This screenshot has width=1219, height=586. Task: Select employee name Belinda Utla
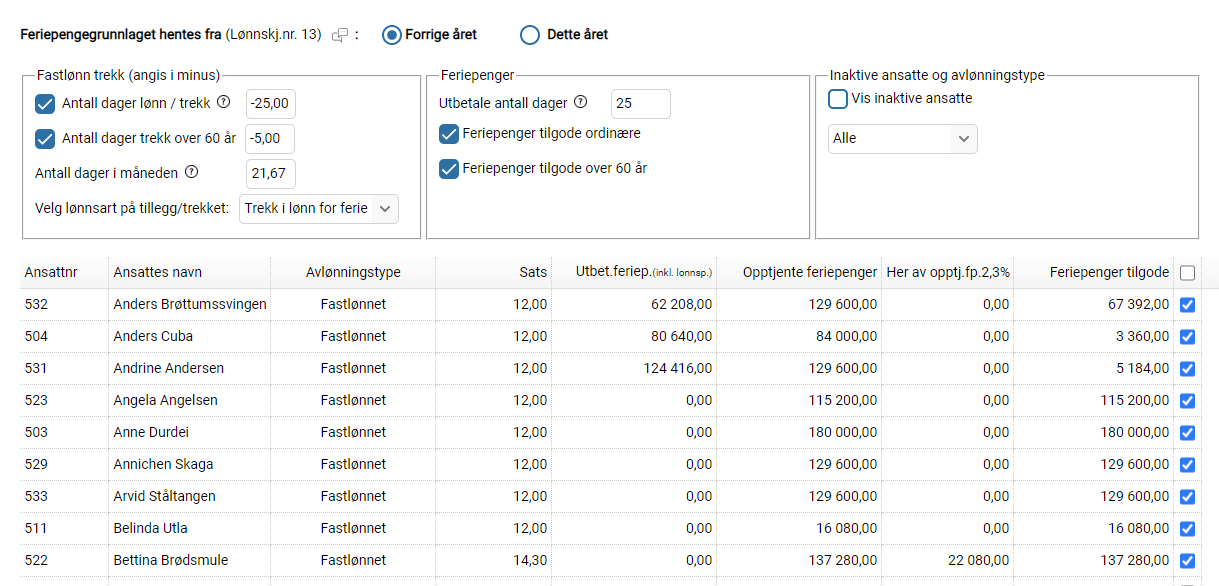150,528
